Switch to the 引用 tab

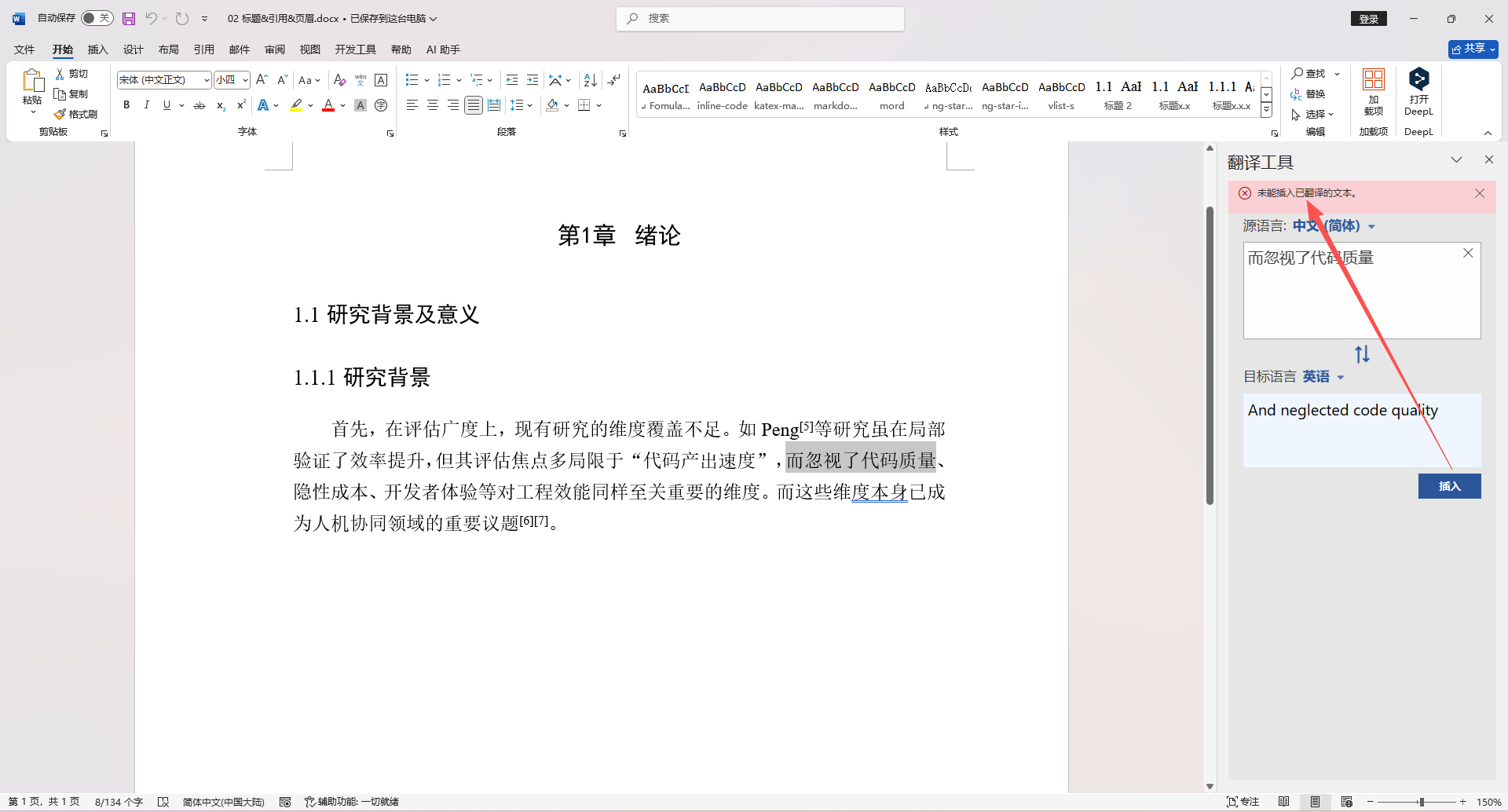[x=203, y=49]
